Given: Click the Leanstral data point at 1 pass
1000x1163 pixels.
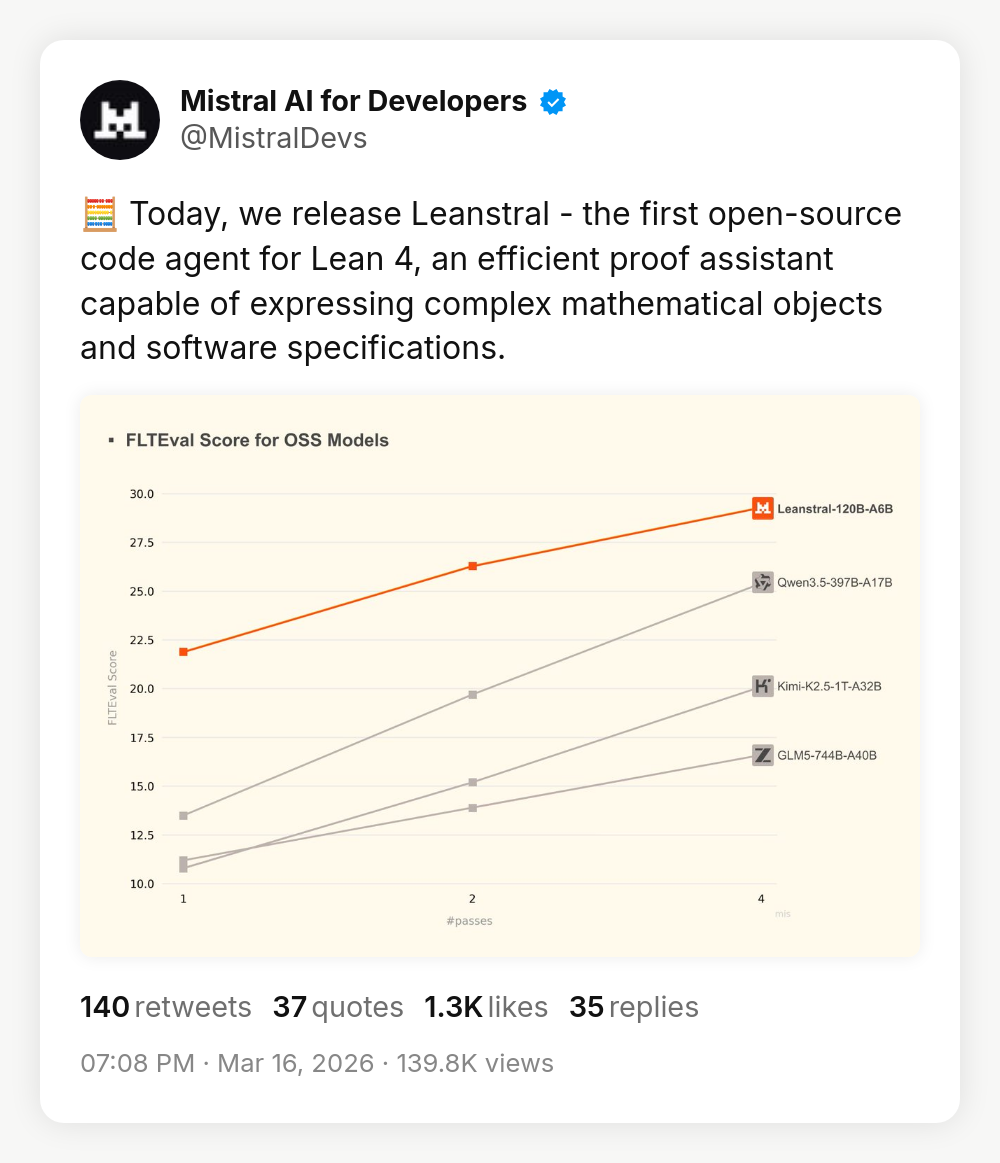Looking at the screenshot, I should point(183,652).
